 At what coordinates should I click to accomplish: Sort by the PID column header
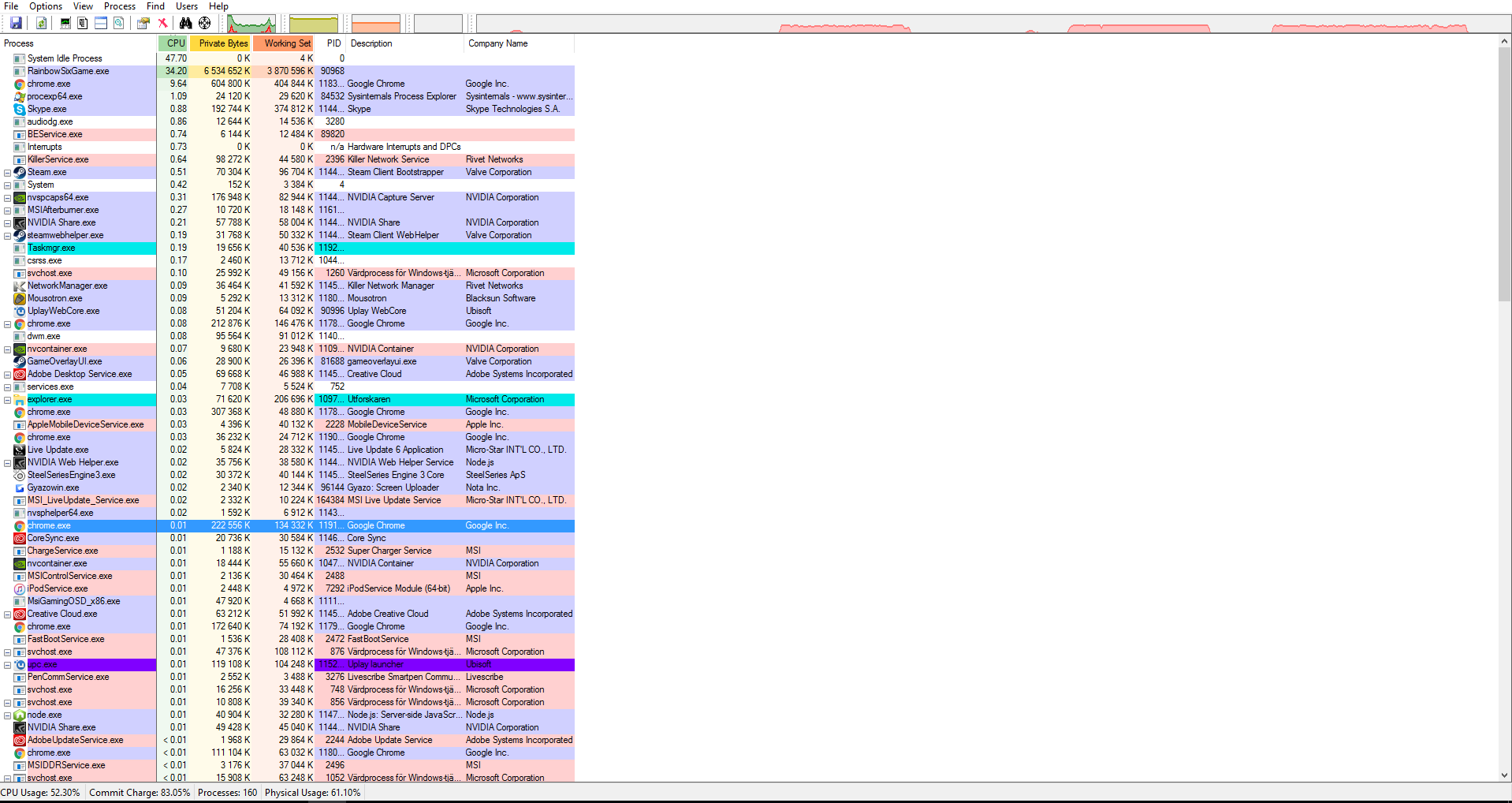(x=331, y=43)
